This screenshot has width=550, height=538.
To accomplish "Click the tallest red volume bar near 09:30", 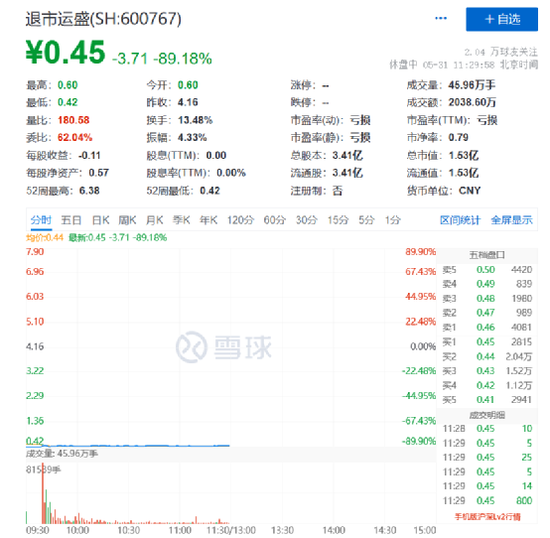I will [x=43, y=493].
